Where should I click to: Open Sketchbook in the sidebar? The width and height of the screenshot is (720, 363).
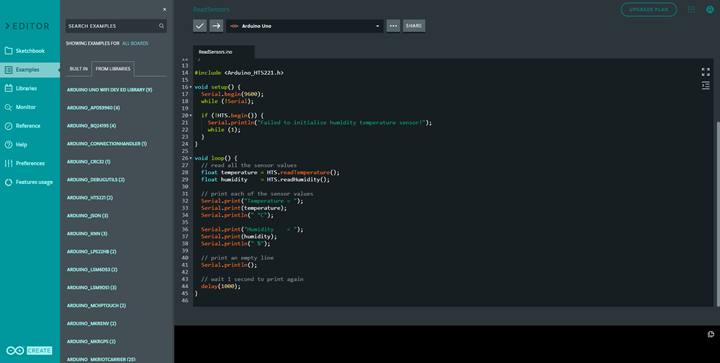30,51
